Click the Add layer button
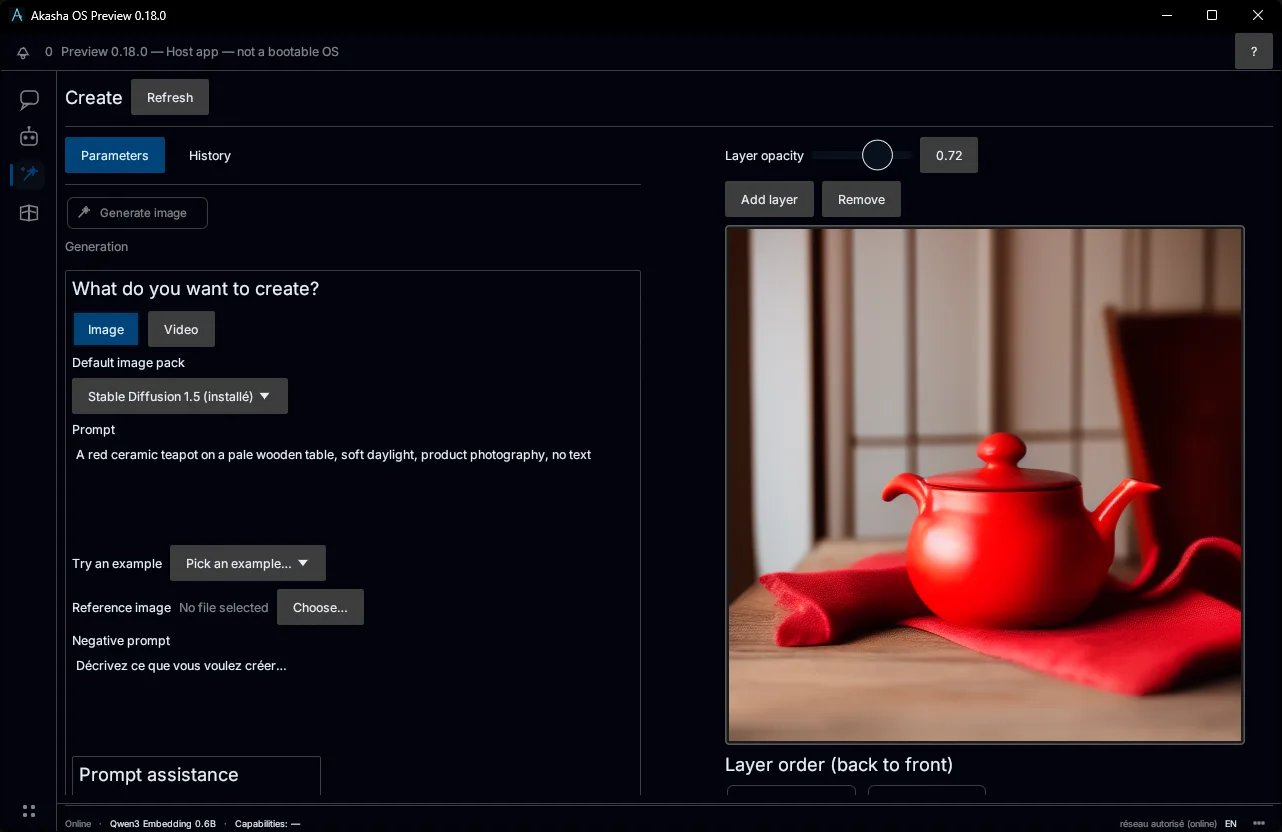Image resolution: width=1282 pixels, height=832 pixels. click(769, 199)
